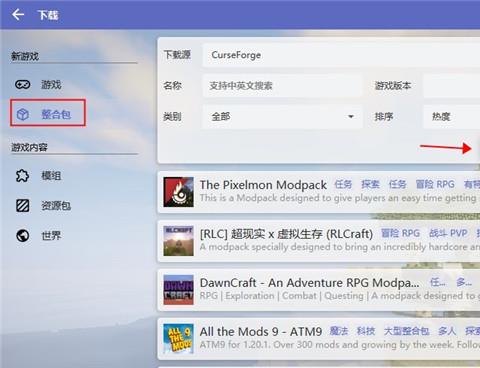Open the RLCraft modpack entry
480x368 pixels.
coord(319,241)
